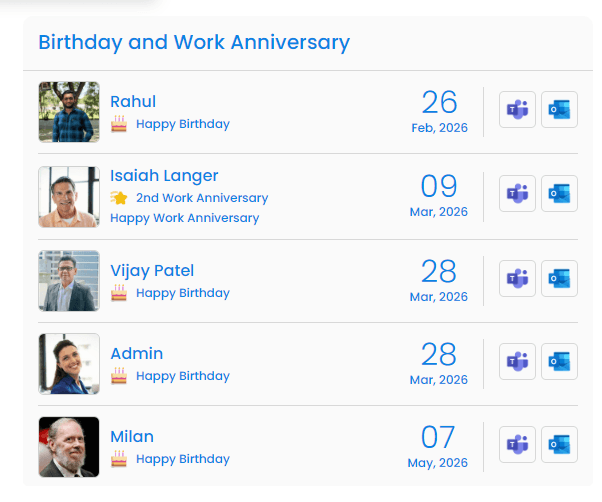Screen dimensions: 602x502
Task: Click Teams icon for Vijay Patel
Action: pos(517,279)
